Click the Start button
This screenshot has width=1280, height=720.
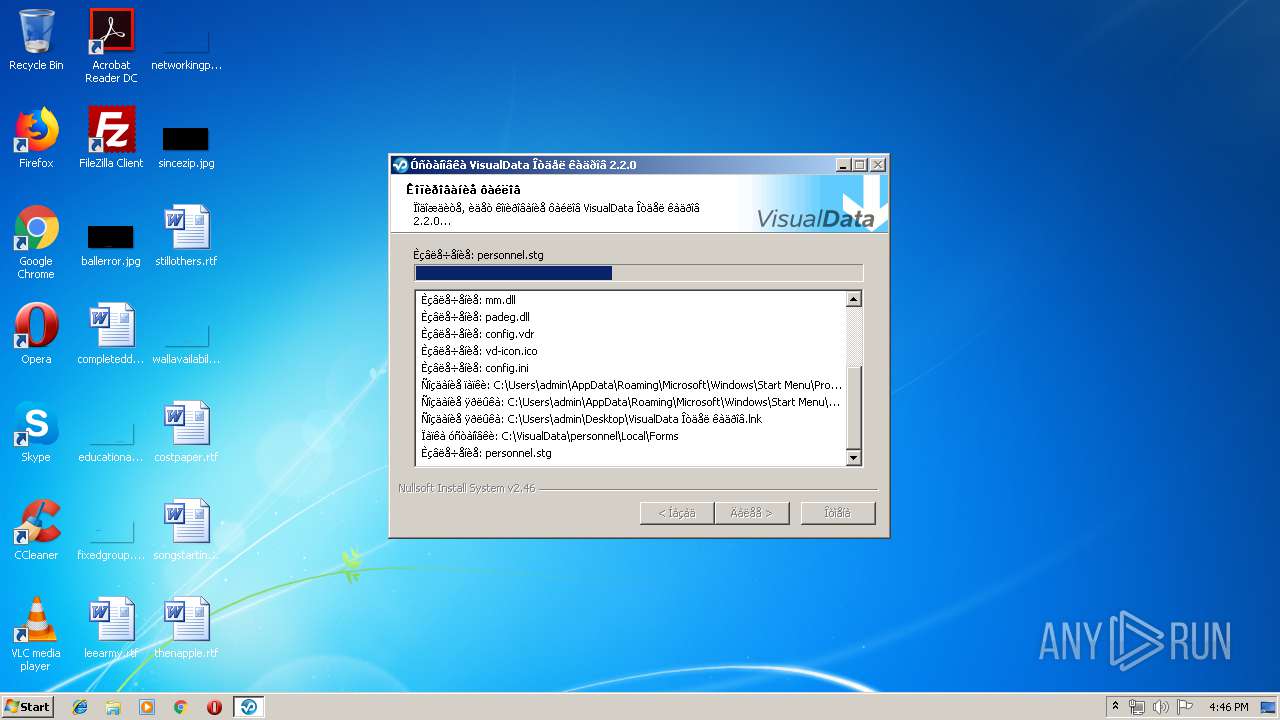[x=28, y=707]
